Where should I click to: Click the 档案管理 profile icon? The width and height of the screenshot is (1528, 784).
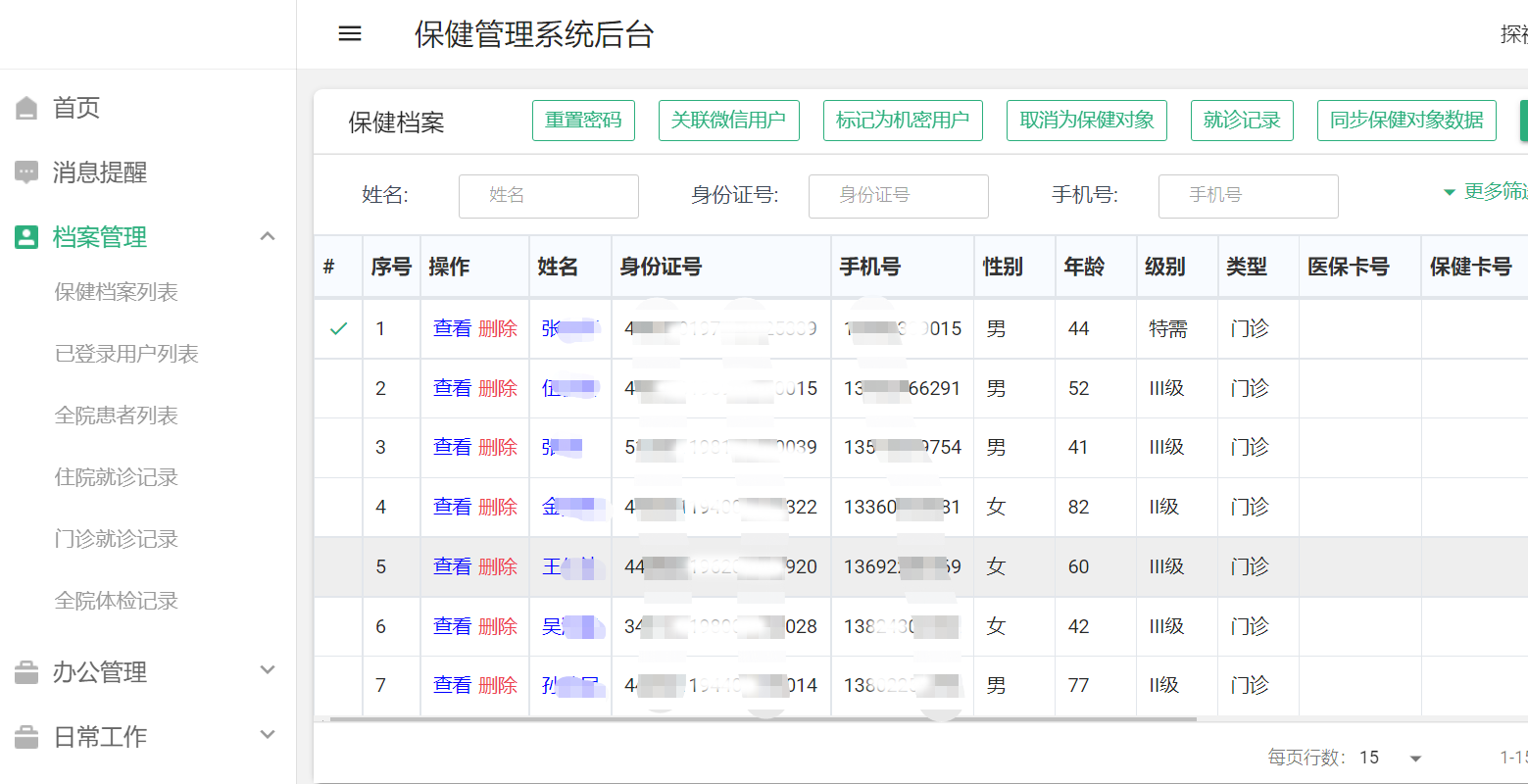(x=26, y=237)
